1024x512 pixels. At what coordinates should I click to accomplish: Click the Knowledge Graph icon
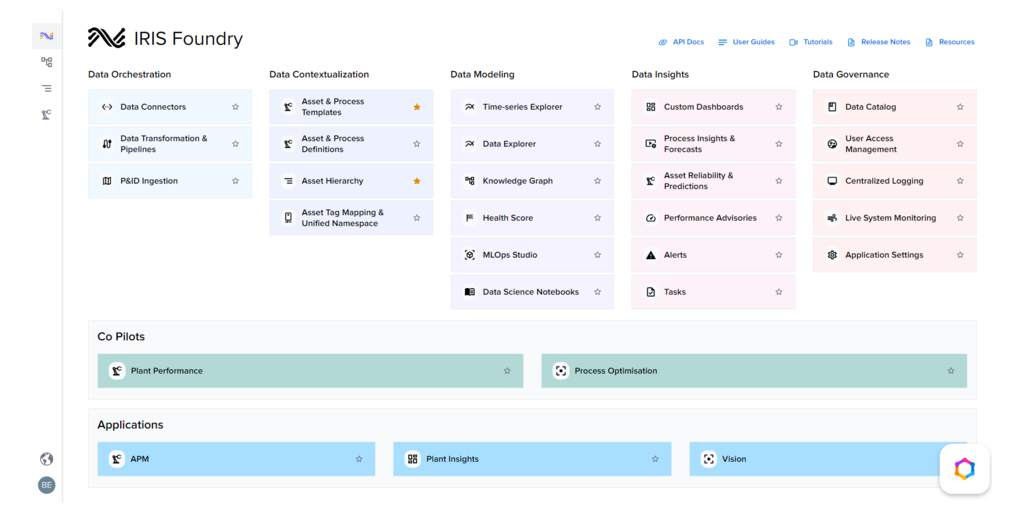pos(470,181)
